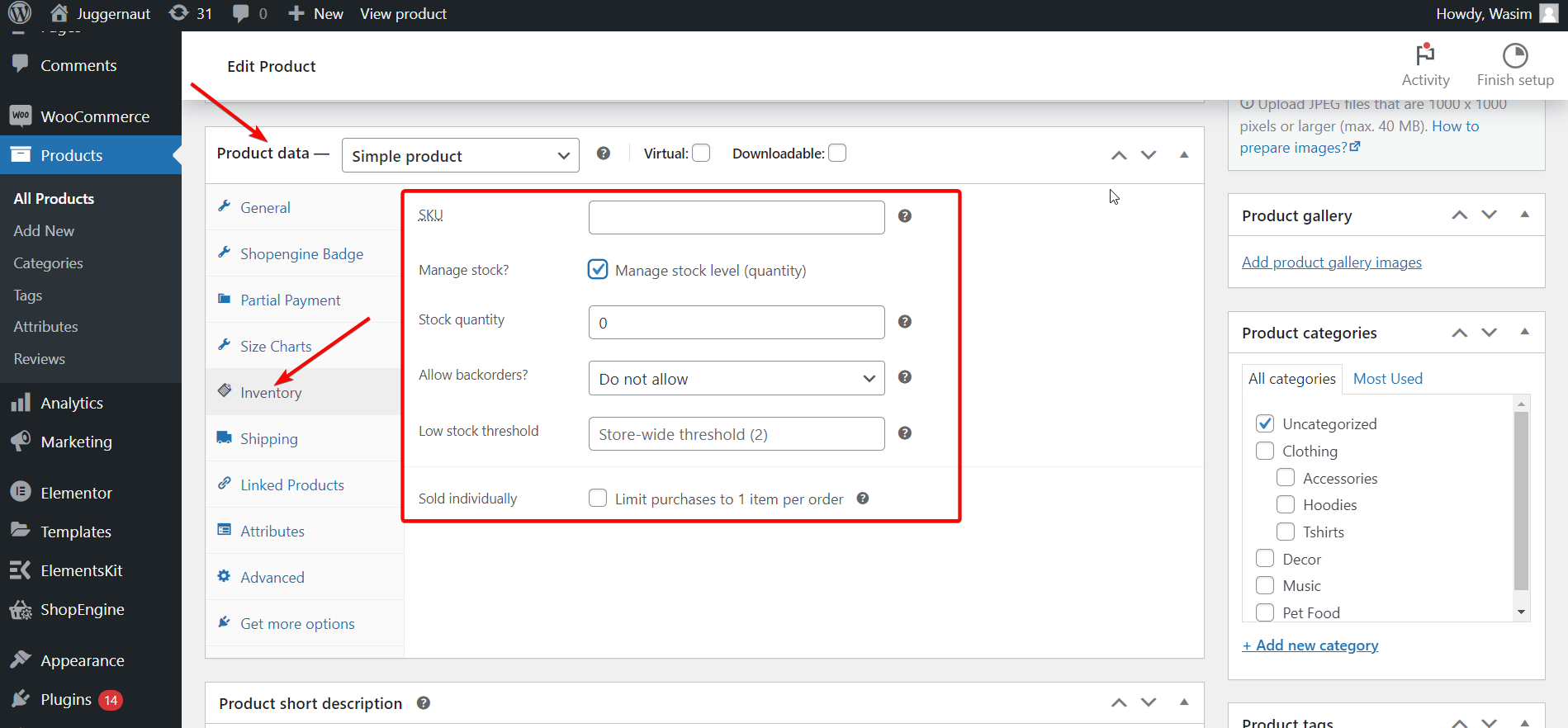1568x728 pixels.
Task: Move Product data panel down
Action: 1149,155
